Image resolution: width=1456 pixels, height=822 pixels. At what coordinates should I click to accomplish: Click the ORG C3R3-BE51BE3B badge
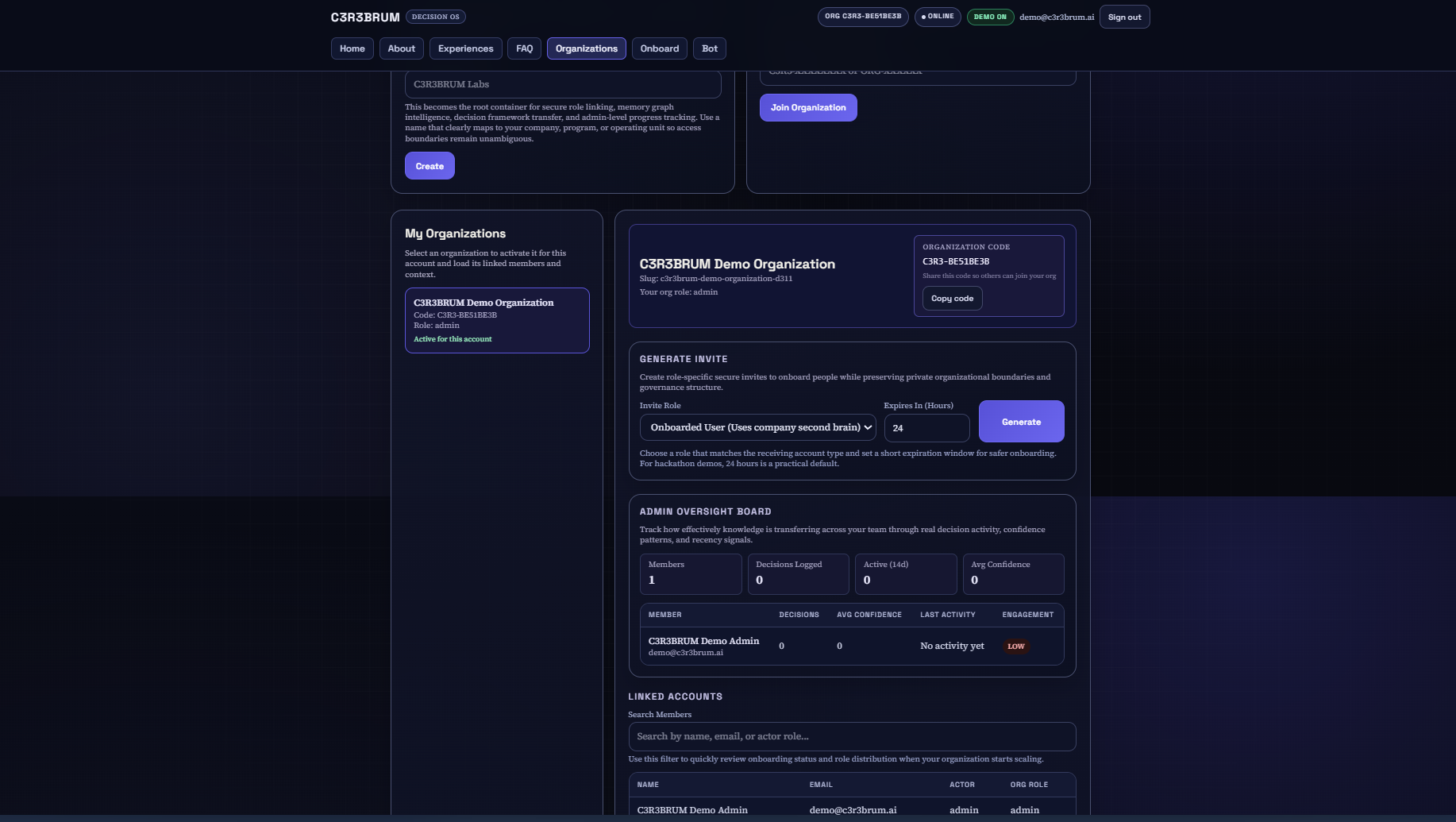tap(863, 17)
